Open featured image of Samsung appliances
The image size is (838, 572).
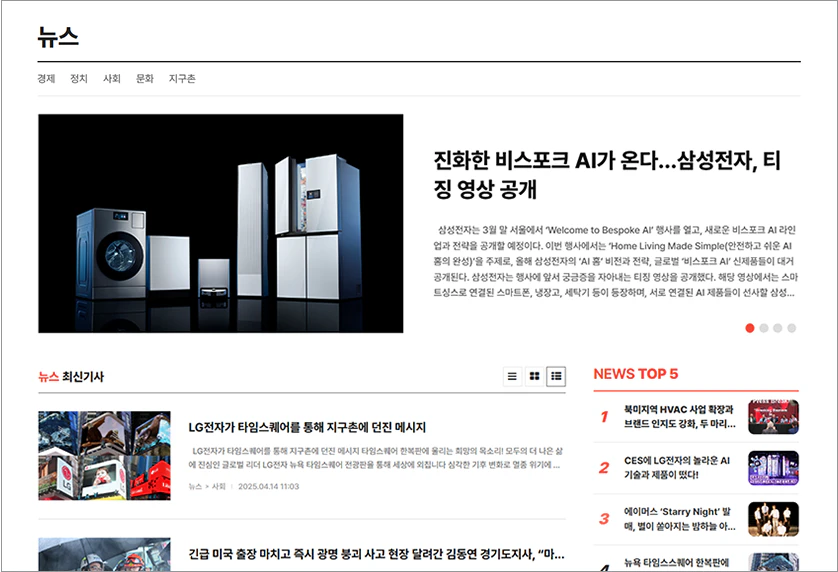(x=221, y=223)
